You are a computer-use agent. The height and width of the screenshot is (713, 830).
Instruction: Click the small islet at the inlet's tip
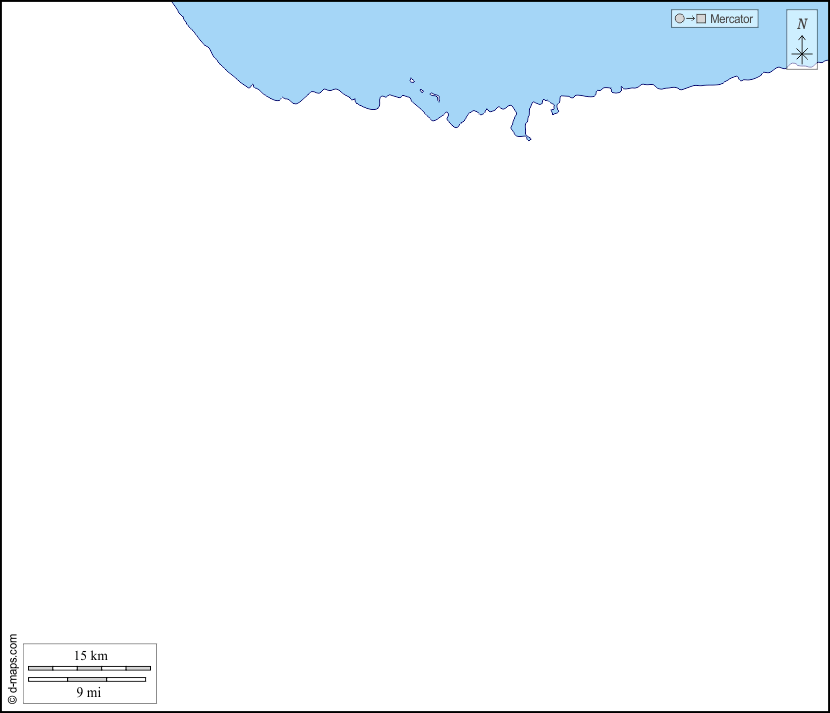tap(528, 139)
